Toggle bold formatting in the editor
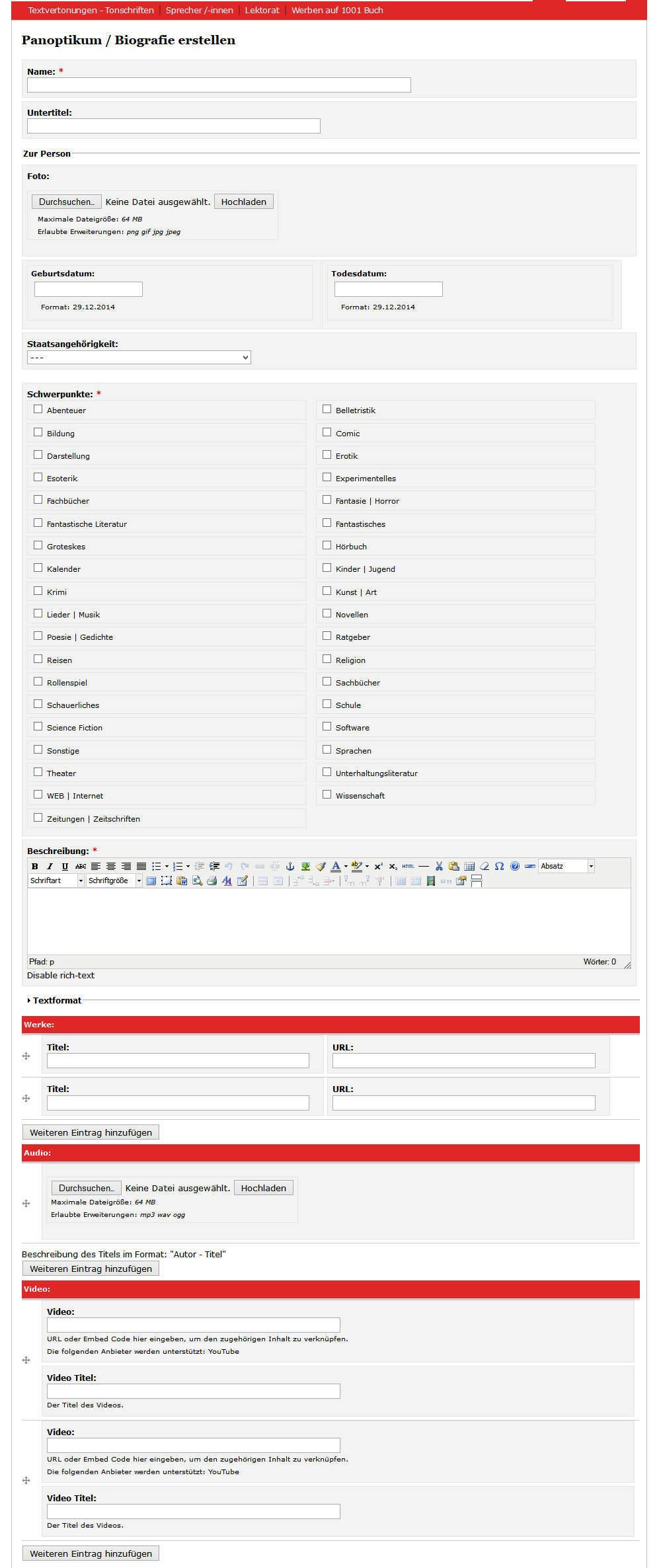The width and height of the screenshot is (661, 1568). [x=35, y=866]
